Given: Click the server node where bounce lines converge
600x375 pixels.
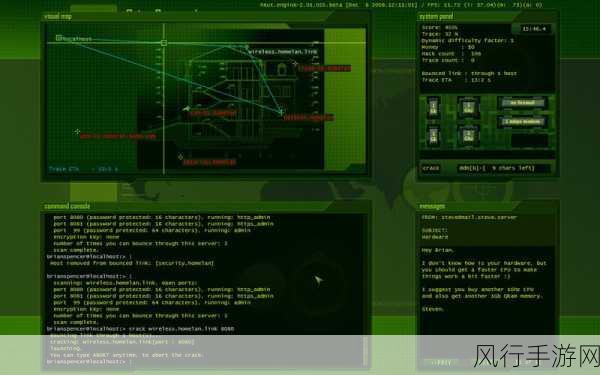Looking at the screenshot, I should click(281, 112).
